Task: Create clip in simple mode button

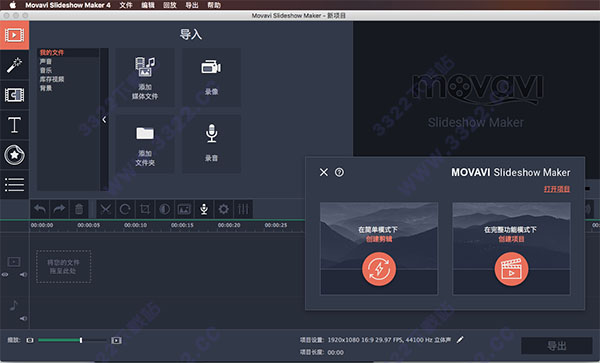Action: point(379,249)
